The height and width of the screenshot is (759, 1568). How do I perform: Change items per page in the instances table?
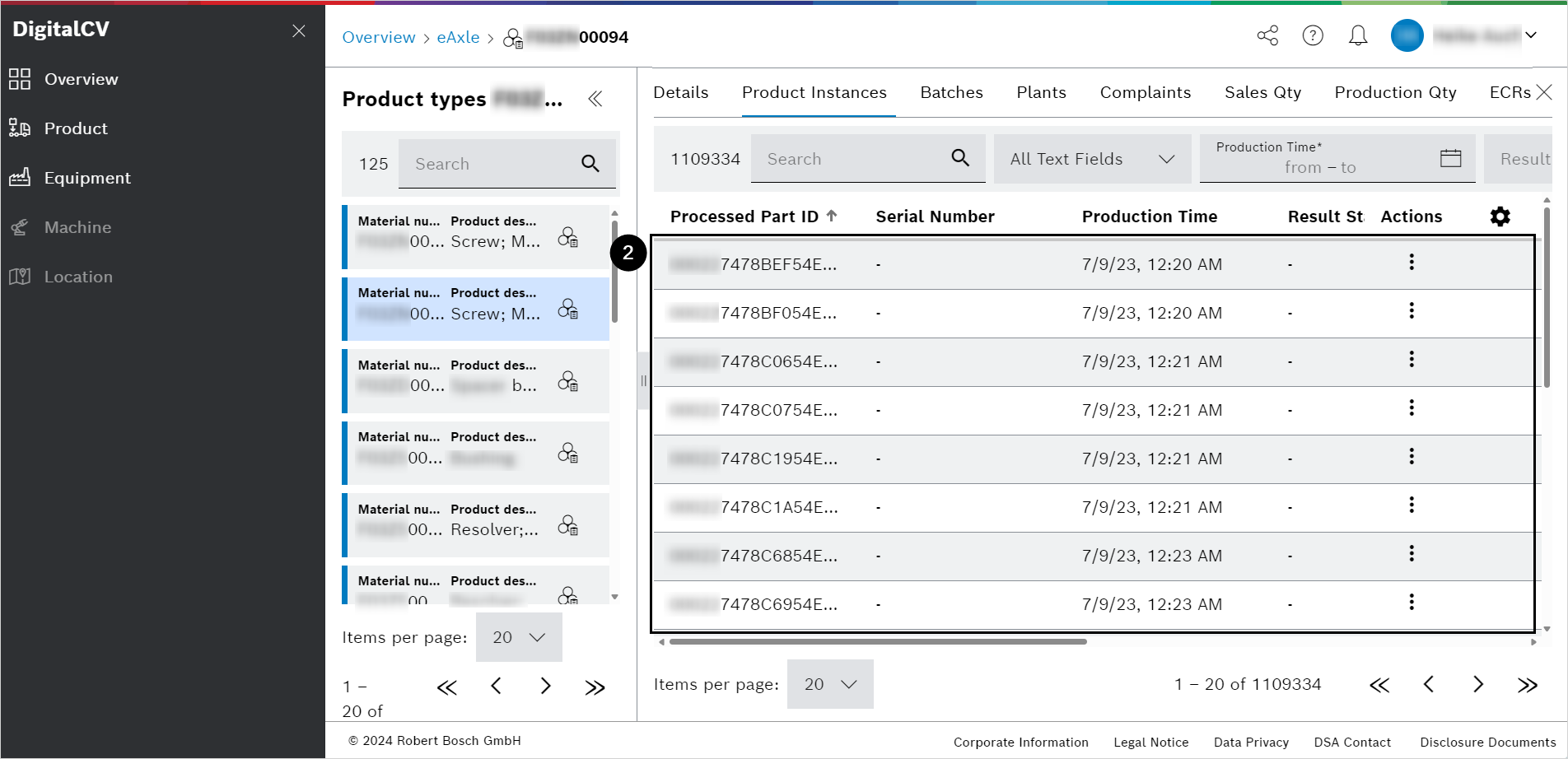pyautogui.click(x=829, y=684)
